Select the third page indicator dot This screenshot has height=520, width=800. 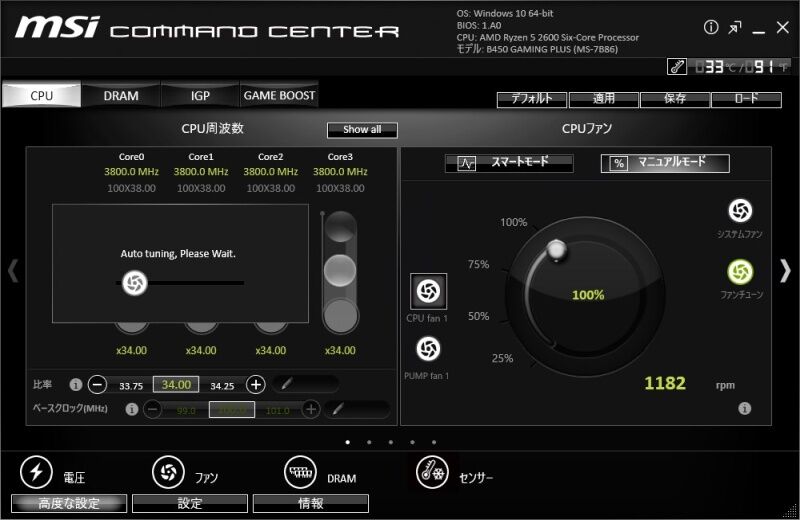391,442
